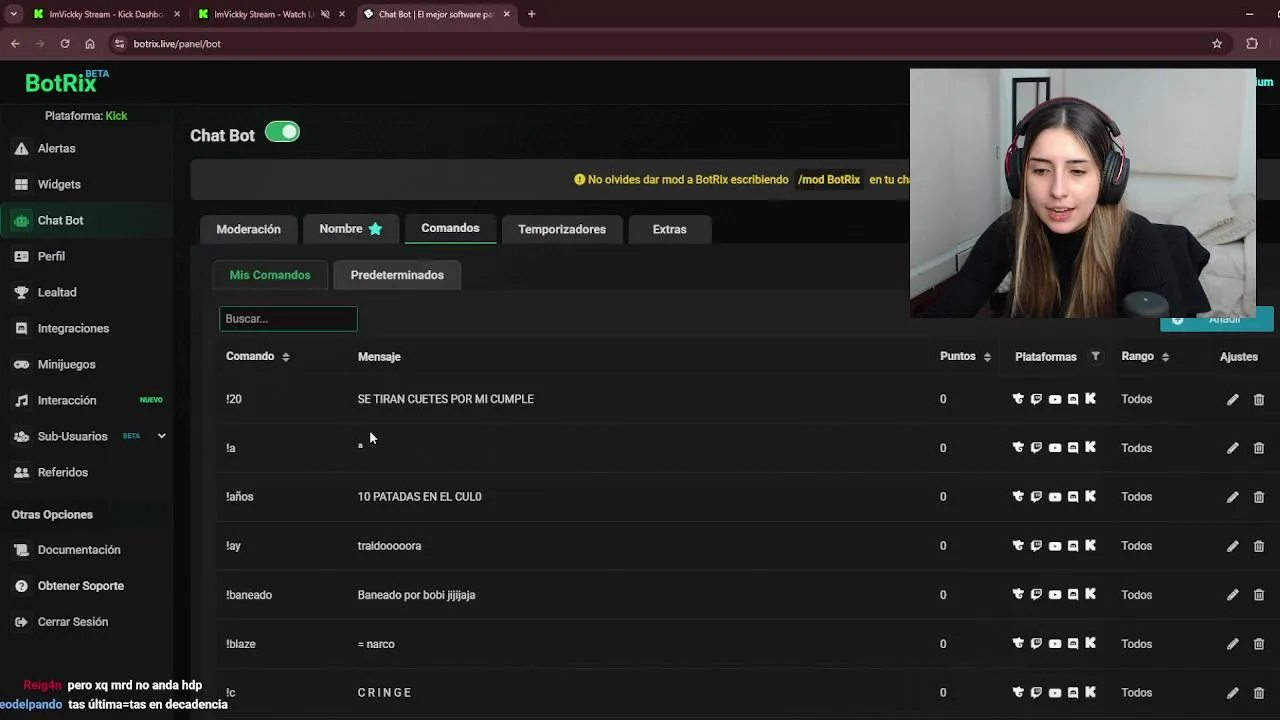Go to Perfil in the sidebar
Image resolution: width=1280 pixels, height=720 pixels.
click(51, 256)
